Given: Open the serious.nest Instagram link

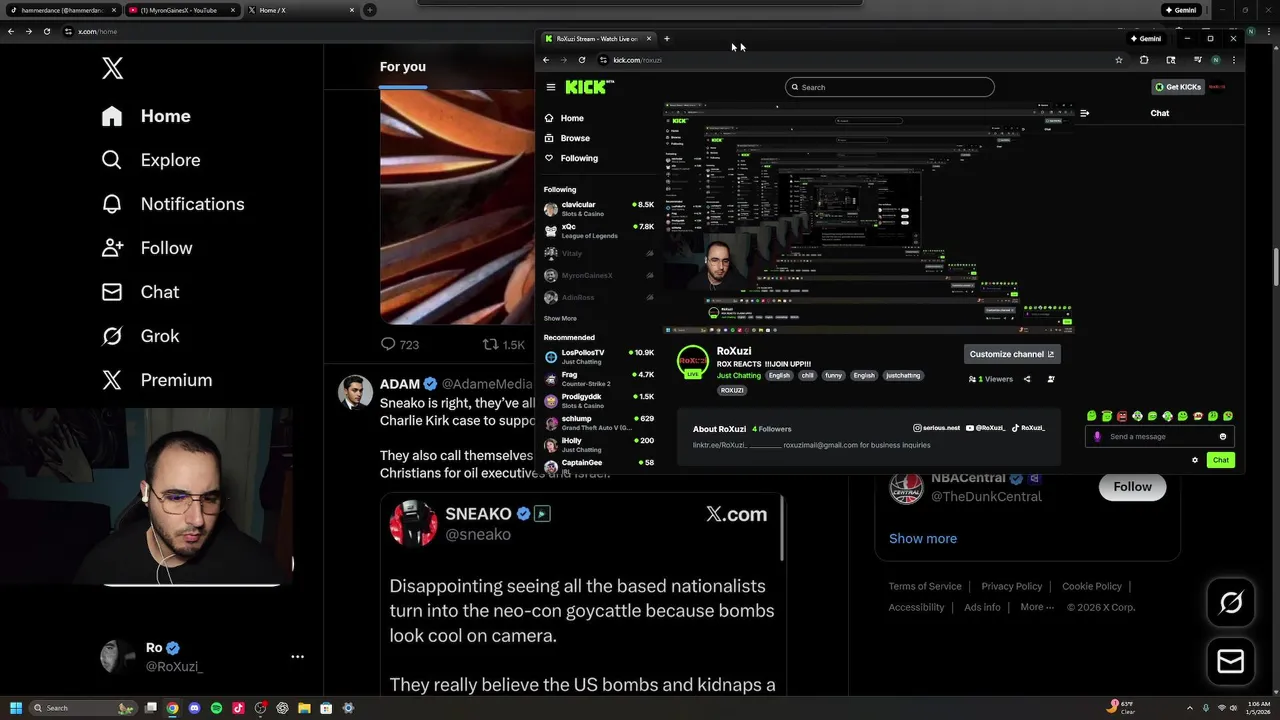Looking at the screenshot, I should [x=936, y=428].
